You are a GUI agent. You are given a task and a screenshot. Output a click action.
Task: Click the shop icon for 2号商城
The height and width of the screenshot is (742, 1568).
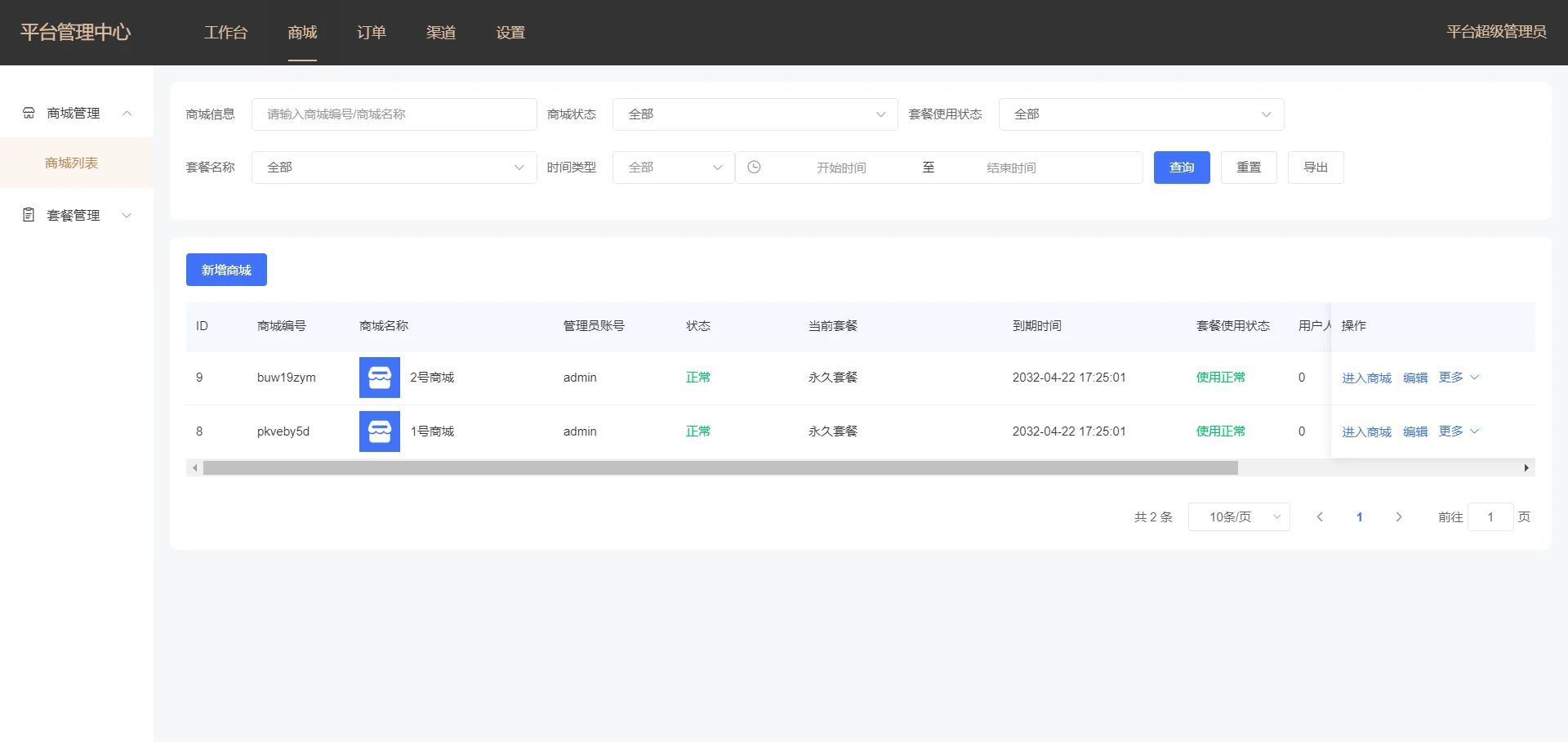click(379, 378)
